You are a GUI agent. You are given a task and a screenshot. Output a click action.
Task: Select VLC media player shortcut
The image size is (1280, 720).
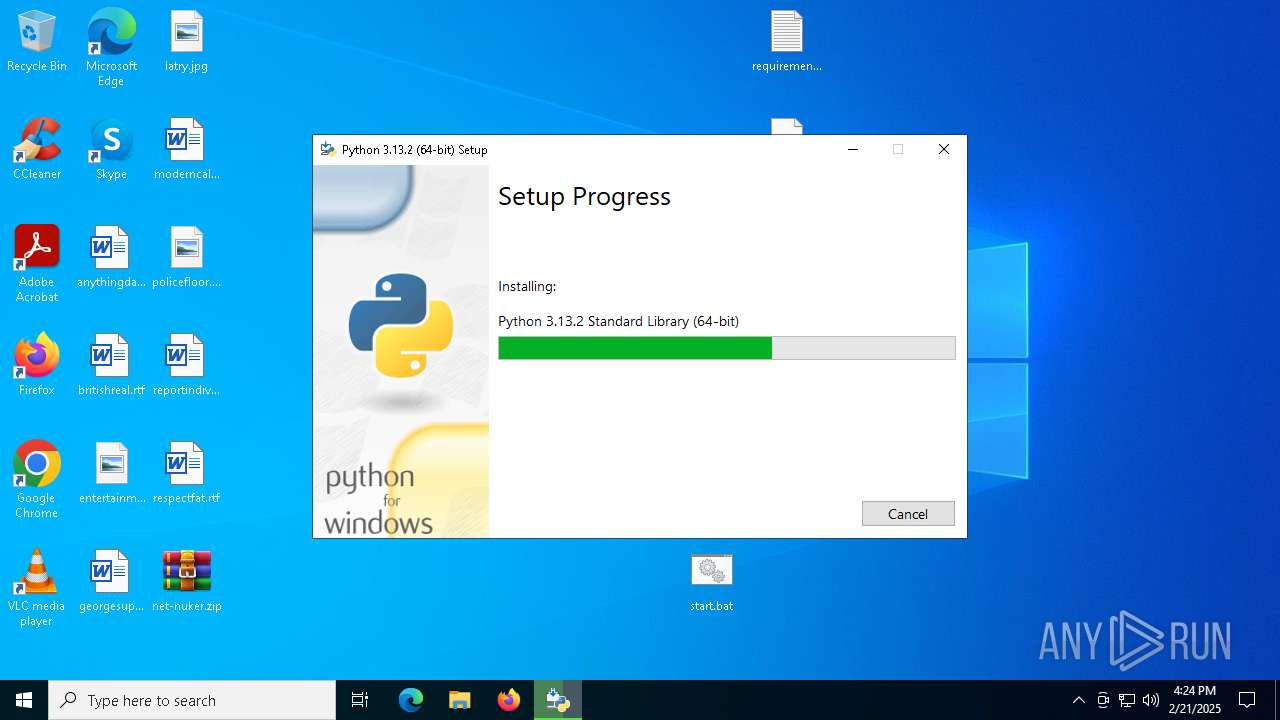37,588
